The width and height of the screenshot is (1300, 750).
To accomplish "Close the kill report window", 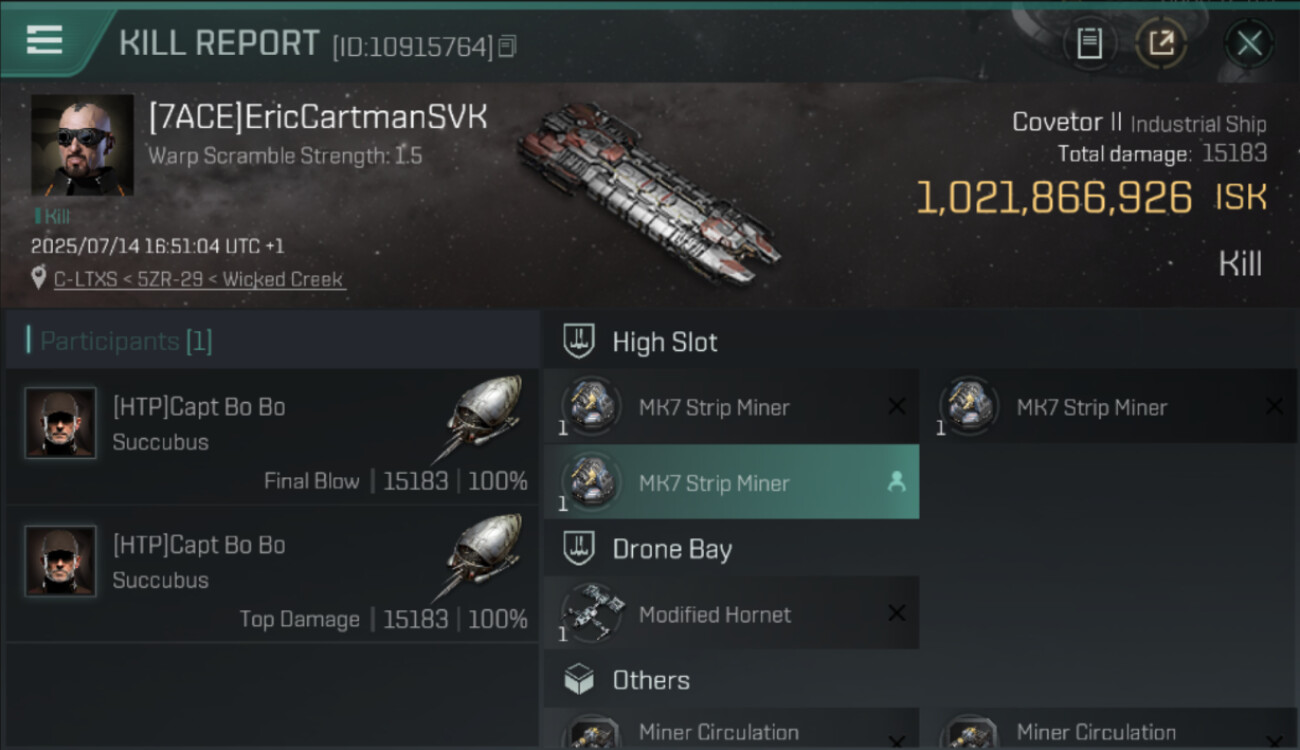I will 1249,43.
